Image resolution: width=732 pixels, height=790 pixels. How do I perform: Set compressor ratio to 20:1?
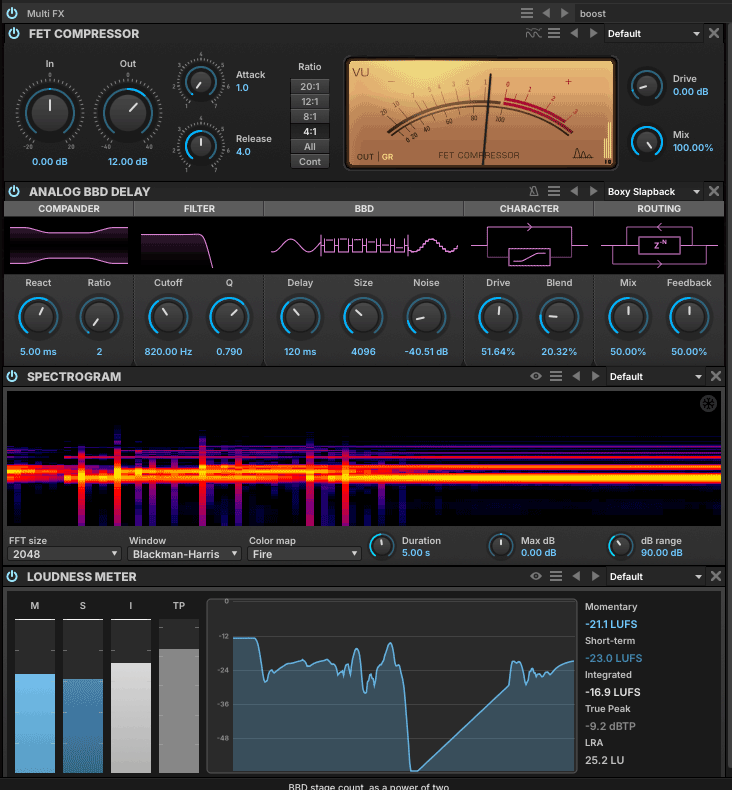pos(310,87)
